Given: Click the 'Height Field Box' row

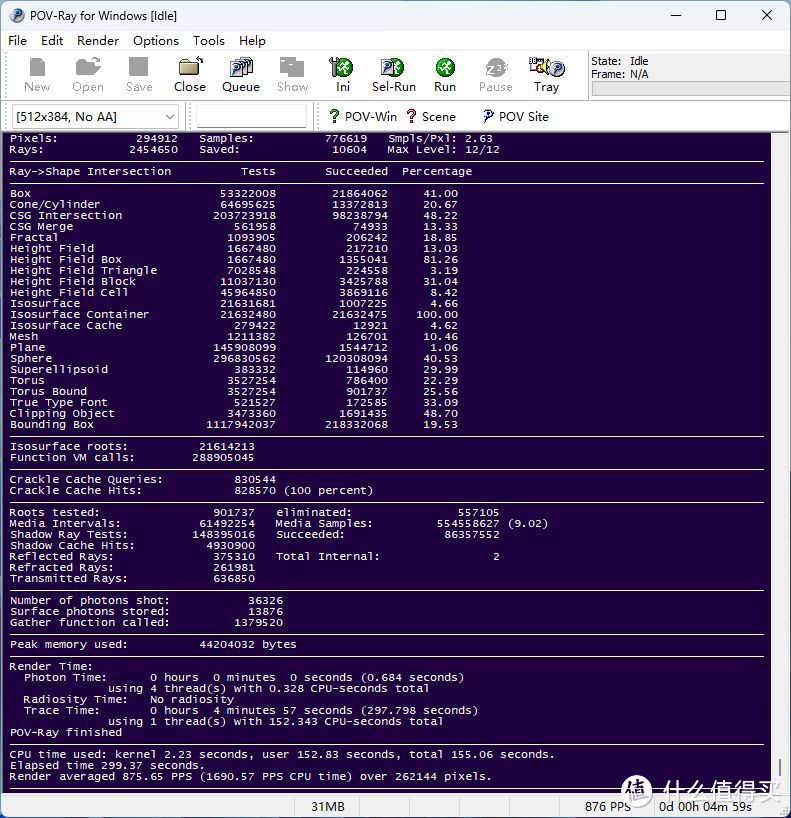Looking at the screenshot, I should [234, 259].
